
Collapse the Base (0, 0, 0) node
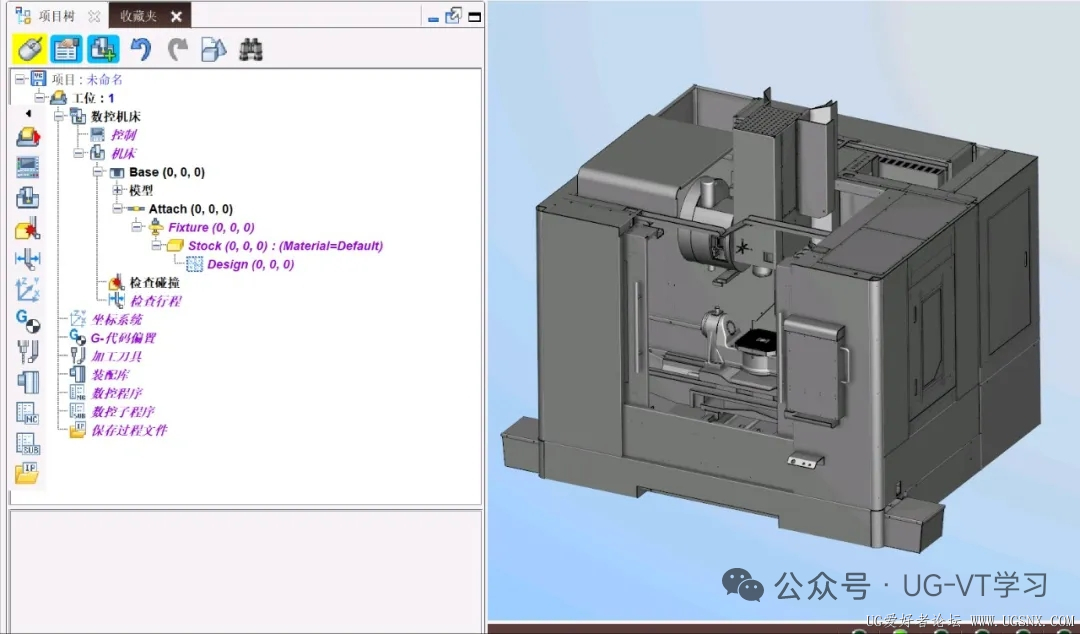click(98, 172)
